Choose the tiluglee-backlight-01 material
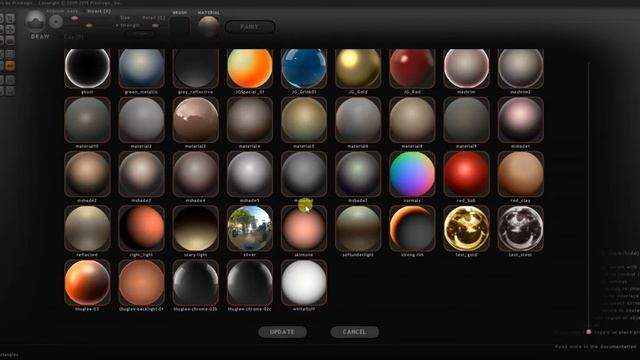The image size is (640, 360). [141, 282]
